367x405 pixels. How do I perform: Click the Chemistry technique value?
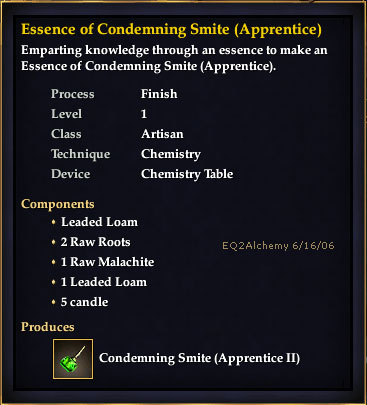click(171, 154)
